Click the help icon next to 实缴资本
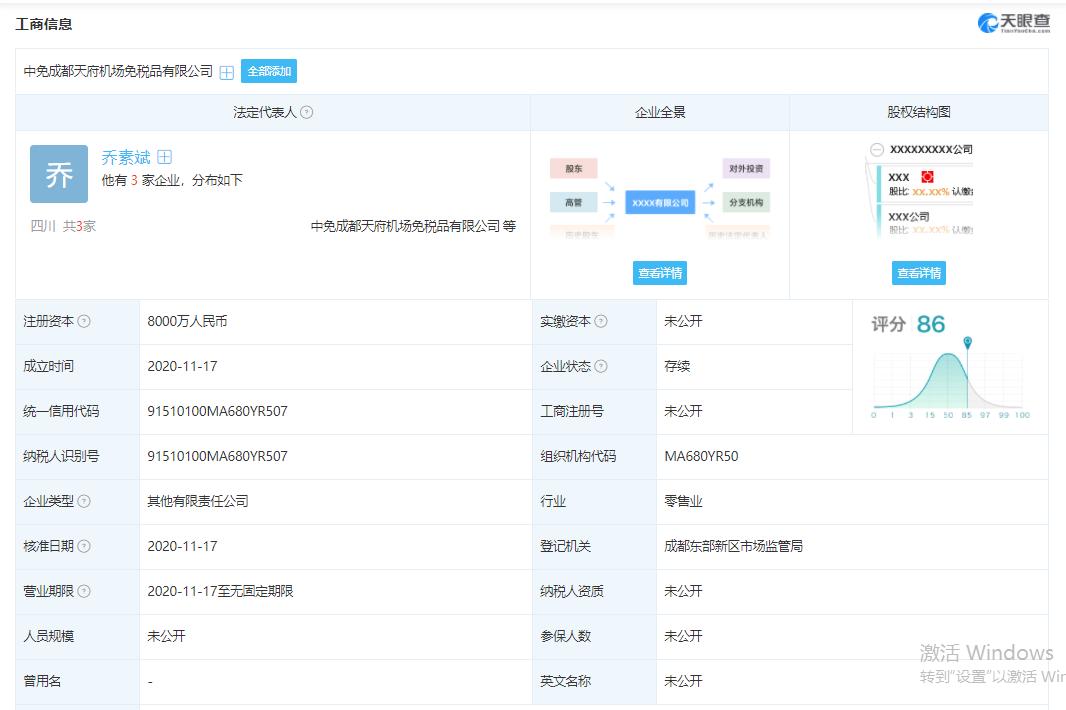1066x710 pixels. click(x=601, y=322)
